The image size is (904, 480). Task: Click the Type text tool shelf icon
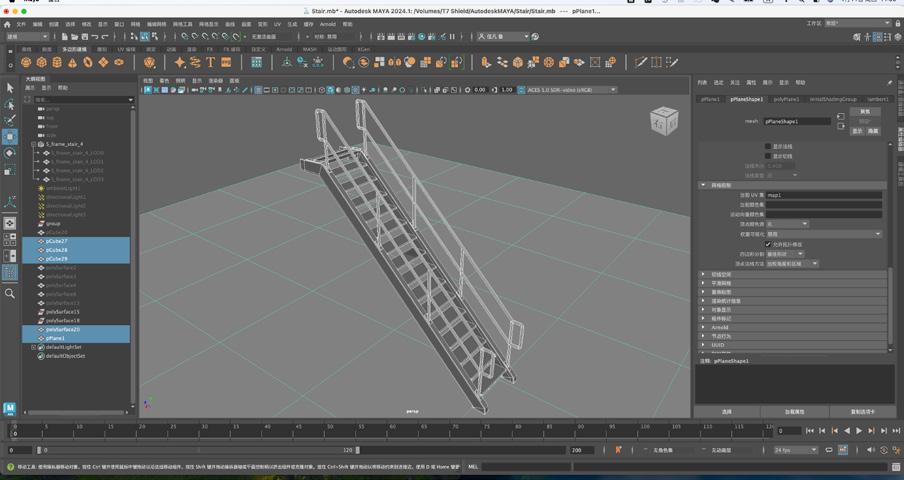point(210,62)
